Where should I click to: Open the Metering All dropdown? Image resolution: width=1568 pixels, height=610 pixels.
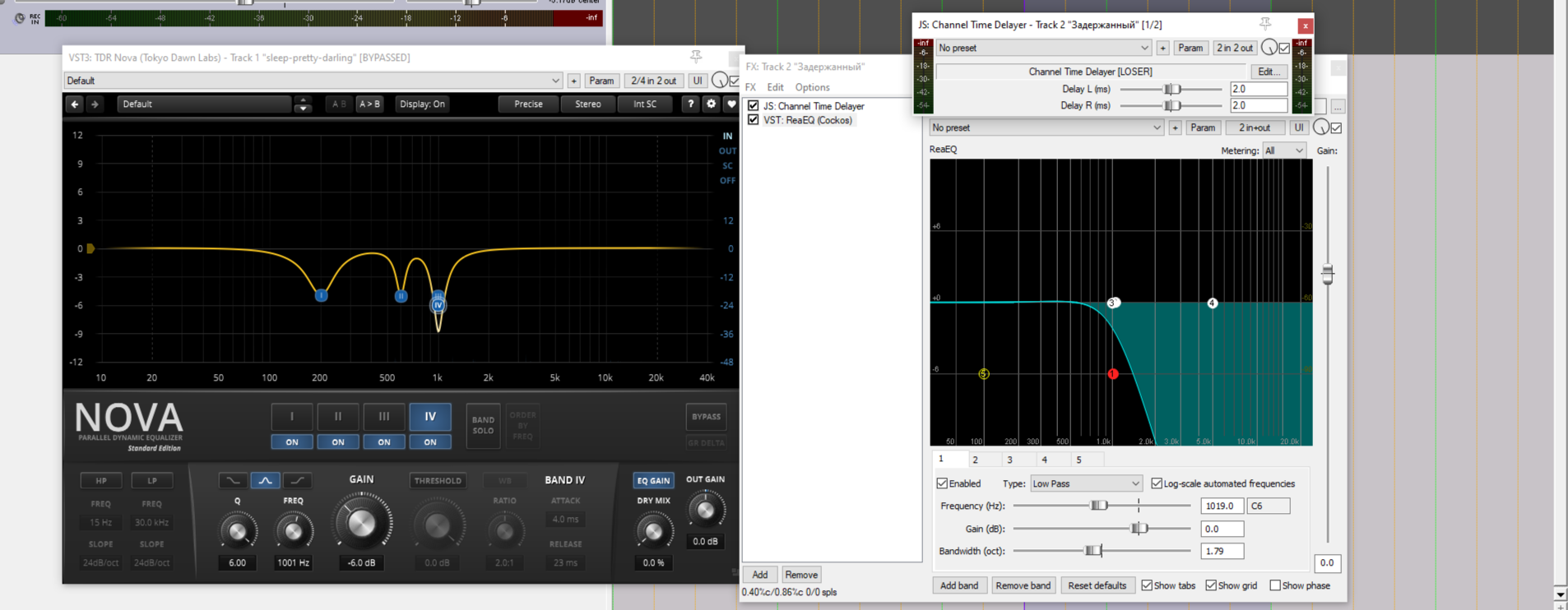click(x=1284, y=150)
